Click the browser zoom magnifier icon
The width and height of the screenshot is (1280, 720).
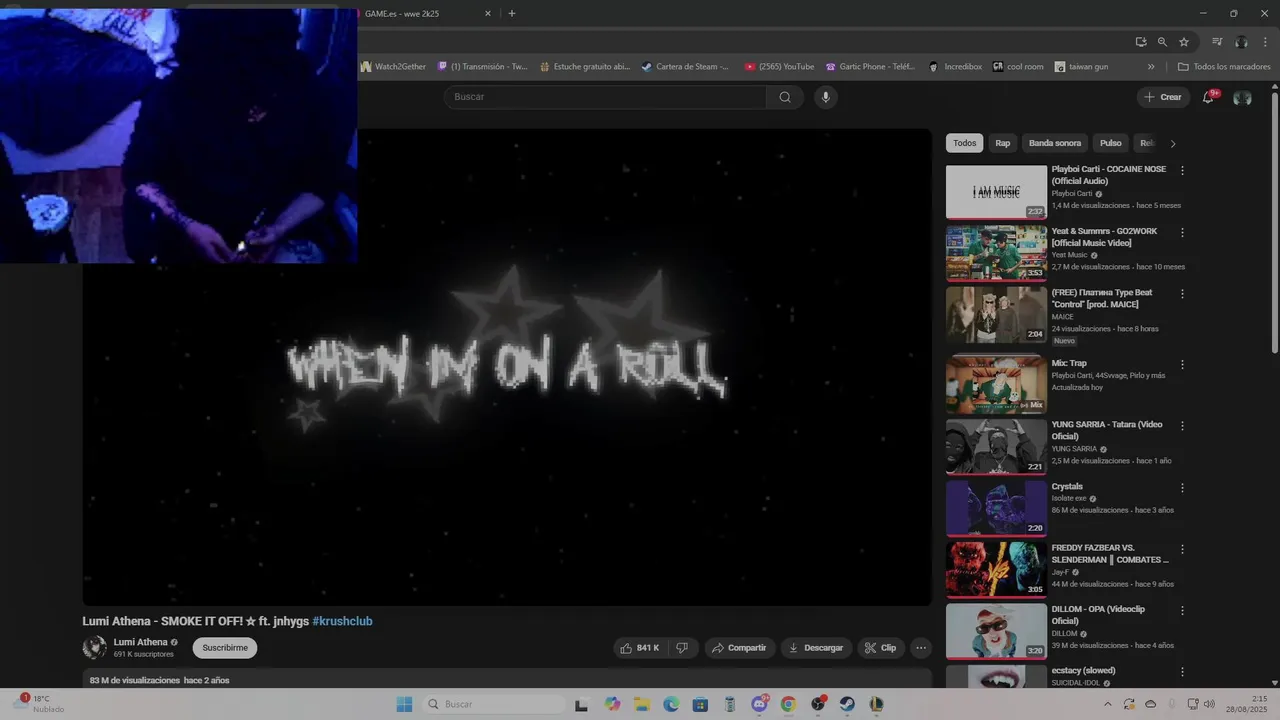tap(1162, 42)
